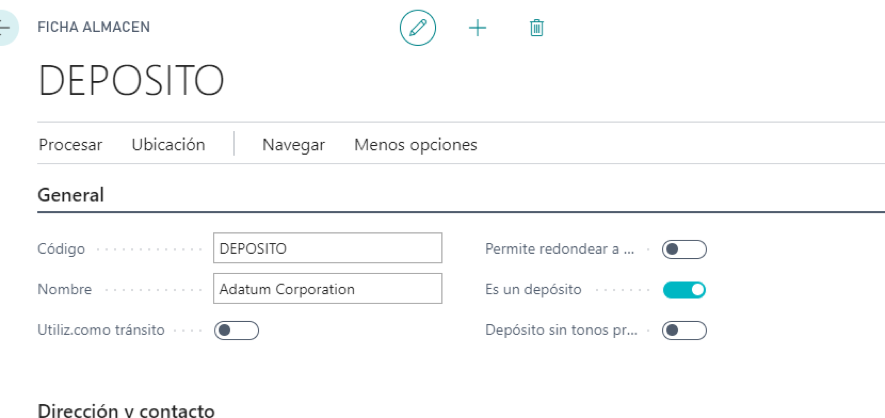Click the Nombre input field
885x418 pixels.
(x=327, y=289)
